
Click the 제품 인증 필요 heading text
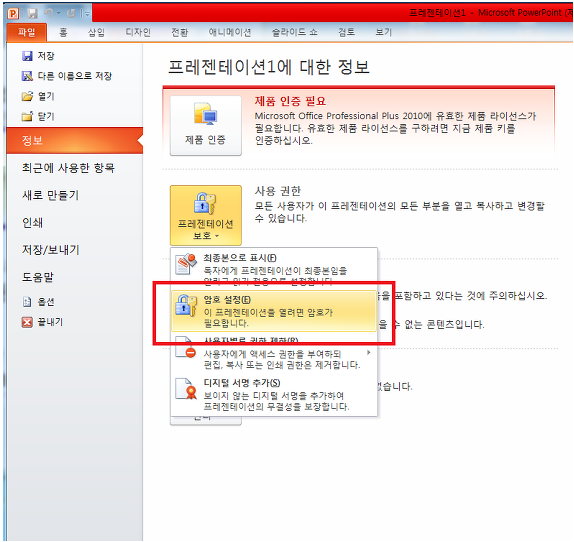290,101
